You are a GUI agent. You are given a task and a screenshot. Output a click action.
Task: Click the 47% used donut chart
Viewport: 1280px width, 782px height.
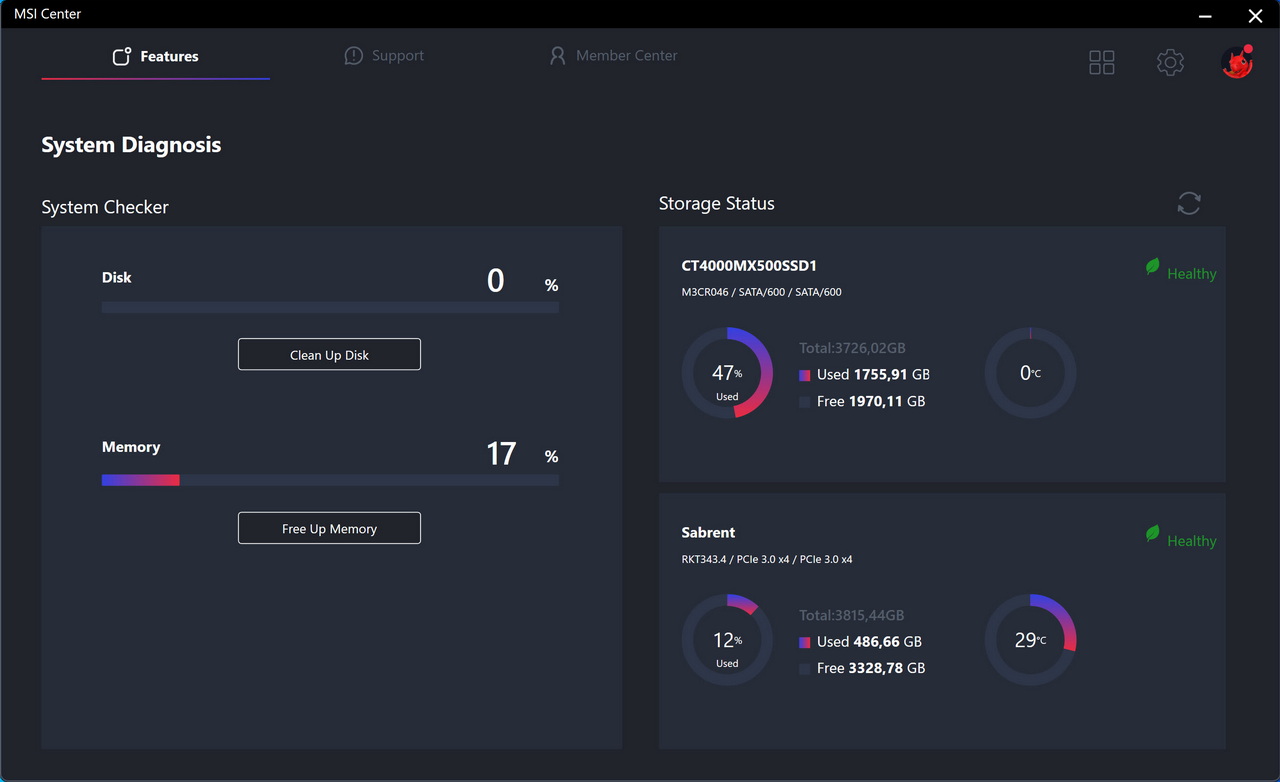727,372
